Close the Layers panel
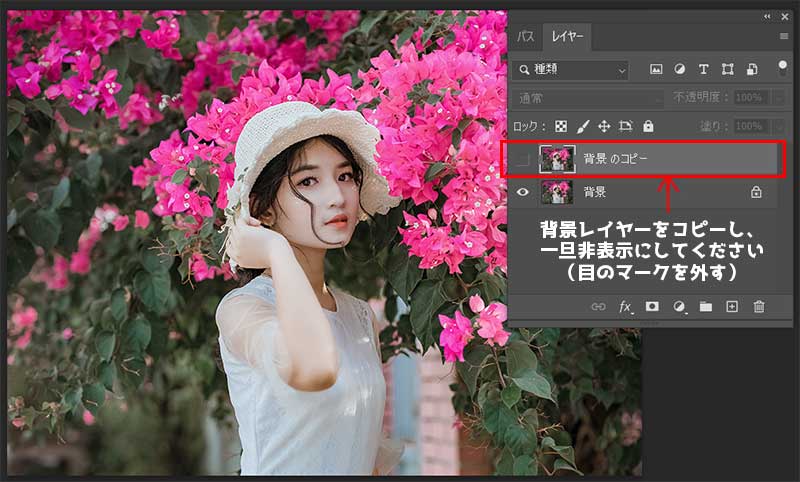 [785, 17]
